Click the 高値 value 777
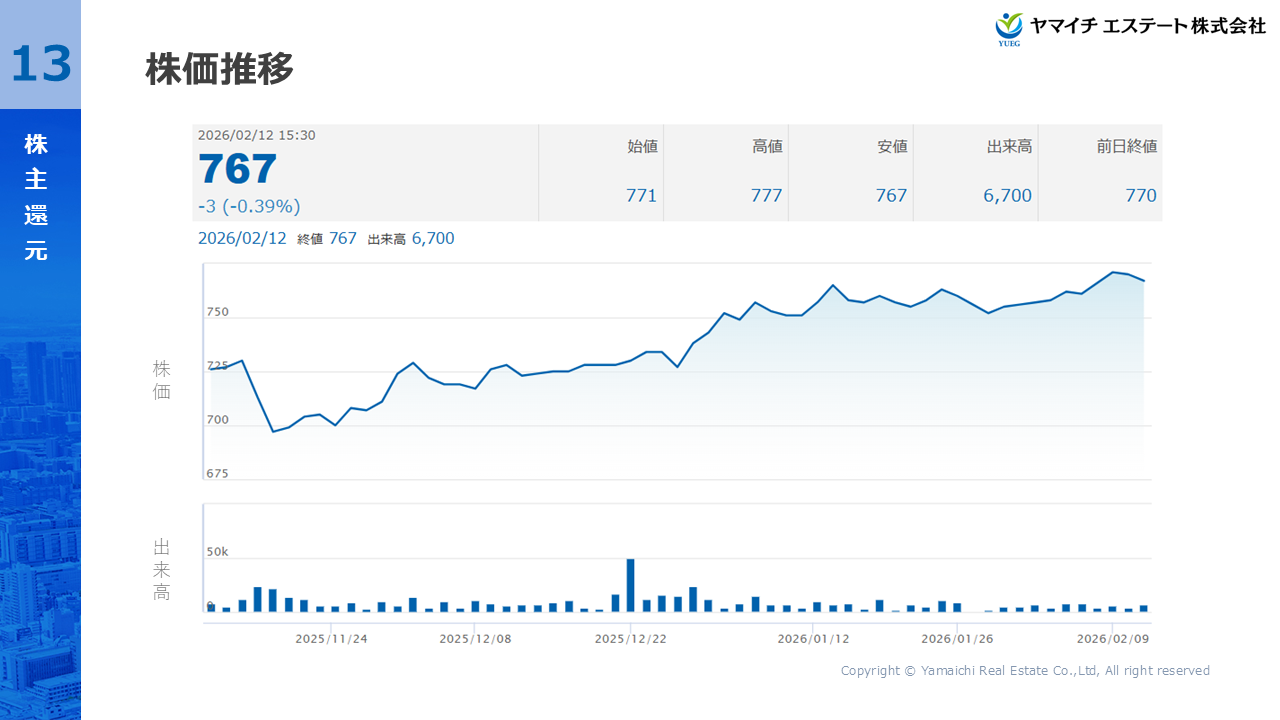Viewport: 1280px width, 720px height. tap(766, 195)
